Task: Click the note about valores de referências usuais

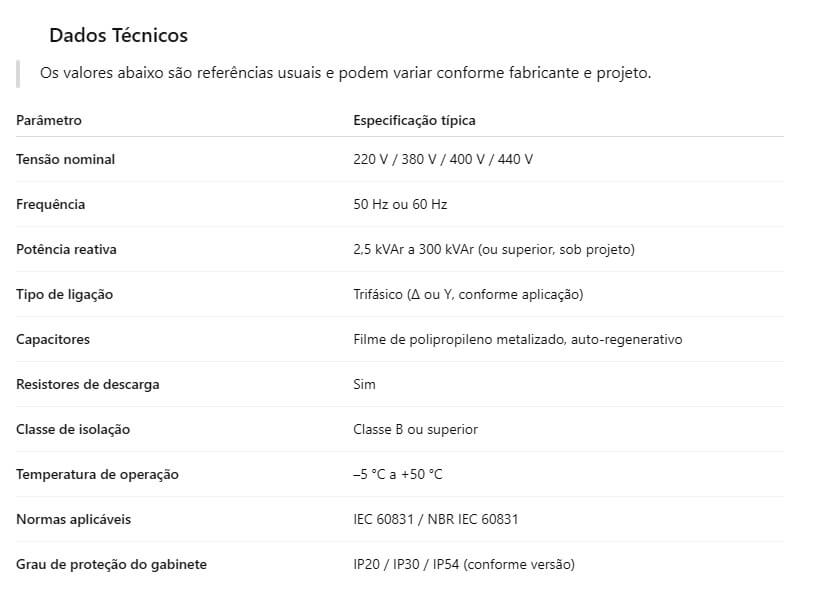Action: point(345,73)
